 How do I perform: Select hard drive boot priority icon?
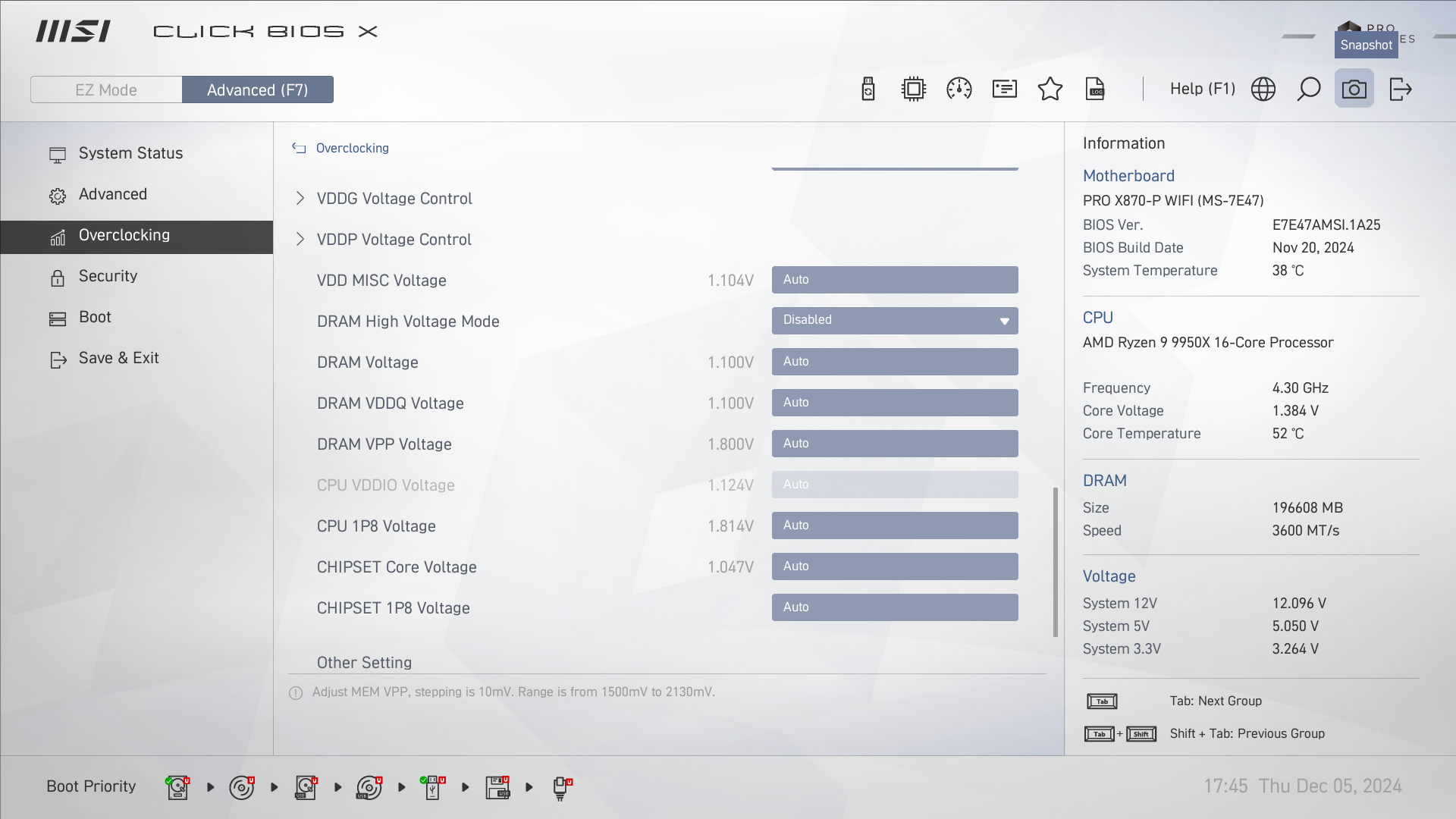[177, 787]
